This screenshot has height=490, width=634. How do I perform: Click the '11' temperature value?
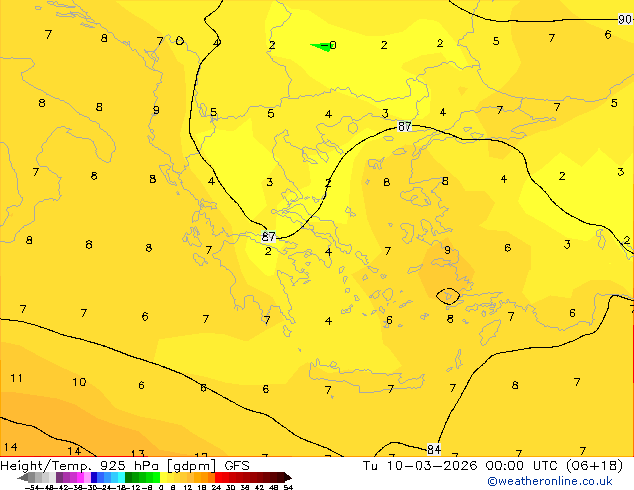(16, 378)
